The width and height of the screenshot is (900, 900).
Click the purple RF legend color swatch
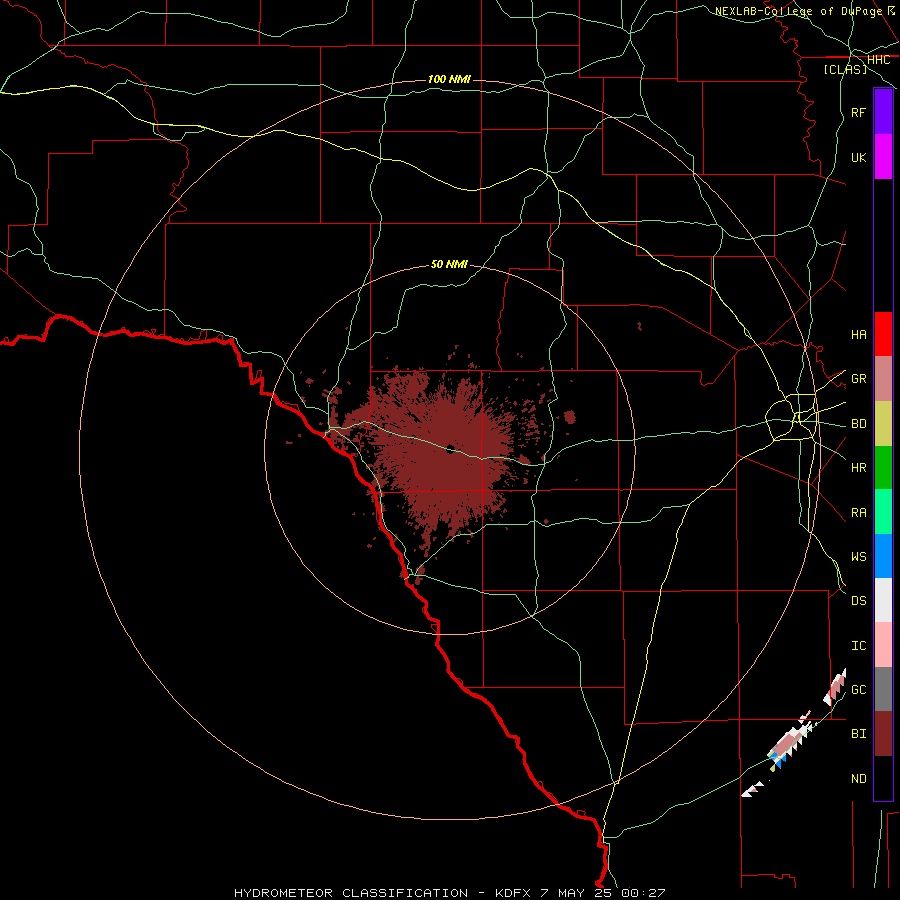coord(883,112)
